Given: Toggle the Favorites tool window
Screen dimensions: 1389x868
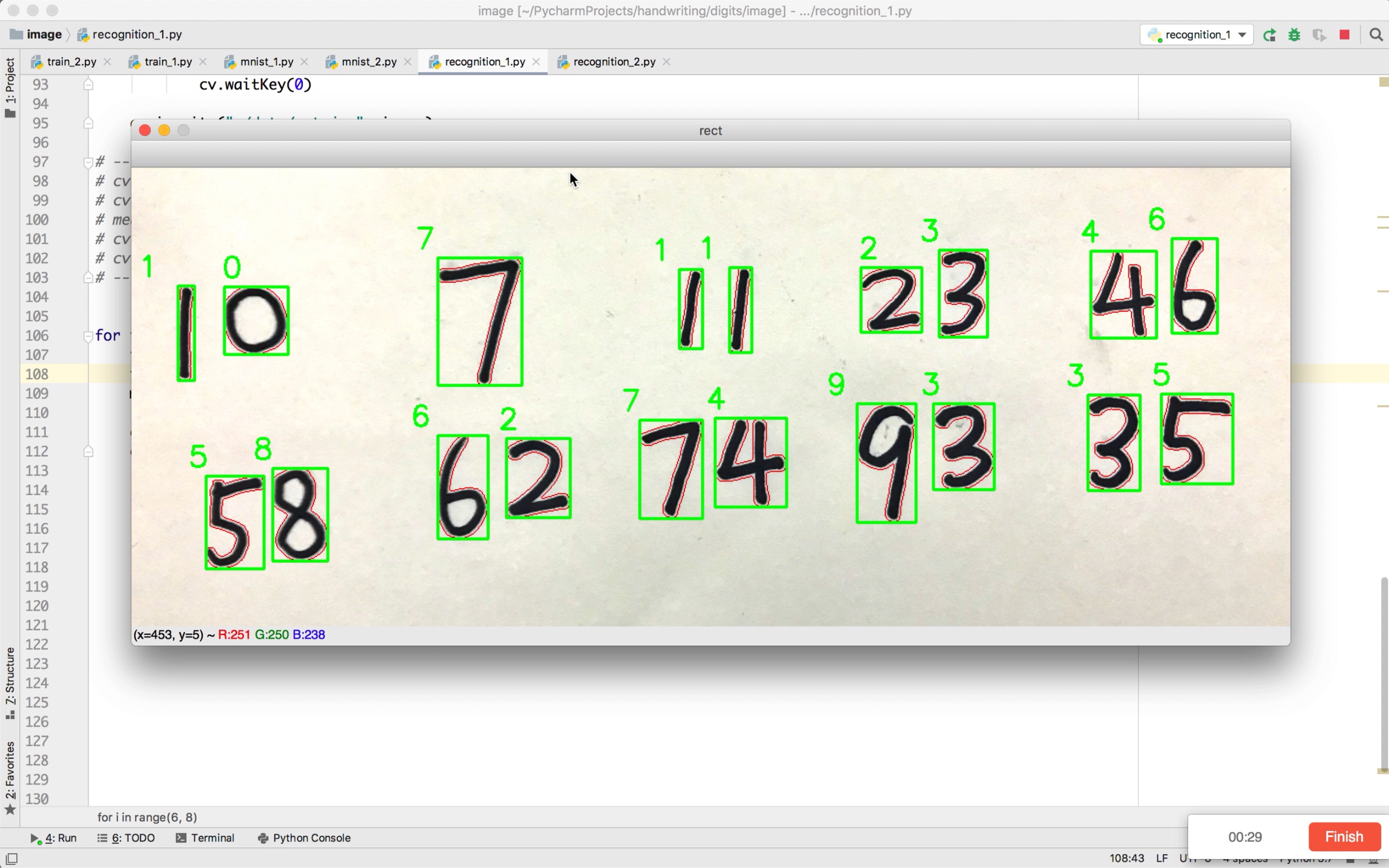Looking at the screenshot, I should pos(10,772).
